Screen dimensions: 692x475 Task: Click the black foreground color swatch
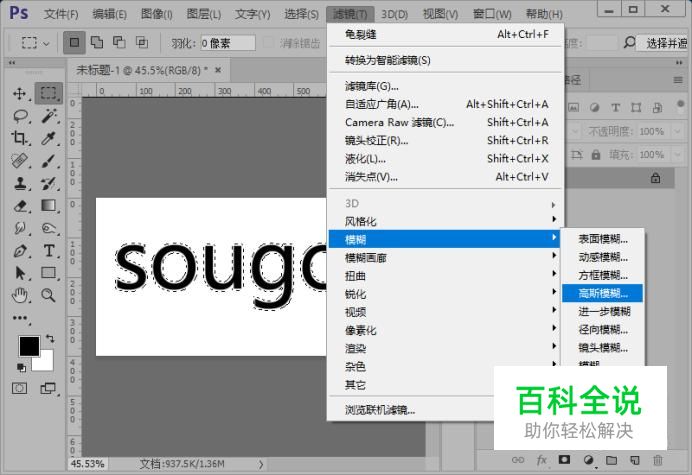click(x=29, y=346)
